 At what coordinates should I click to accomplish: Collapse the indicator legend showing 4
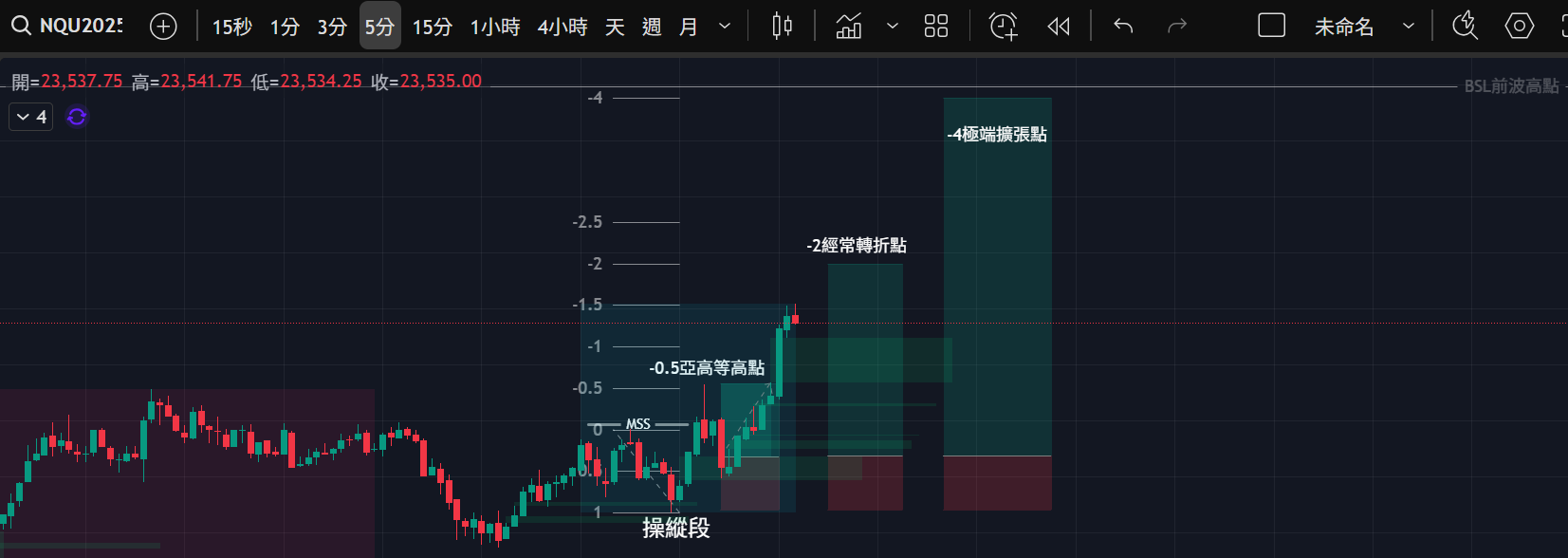[x=24, y=117]
